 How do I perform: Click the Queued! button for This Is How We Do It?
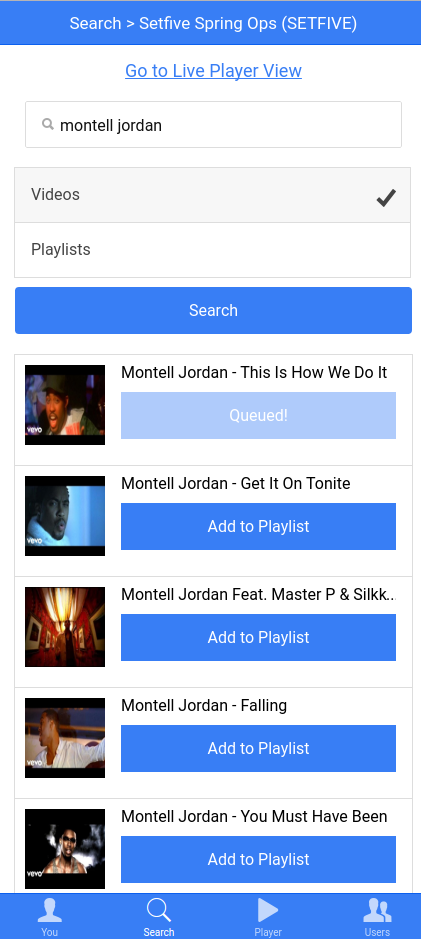click(258, 416)
